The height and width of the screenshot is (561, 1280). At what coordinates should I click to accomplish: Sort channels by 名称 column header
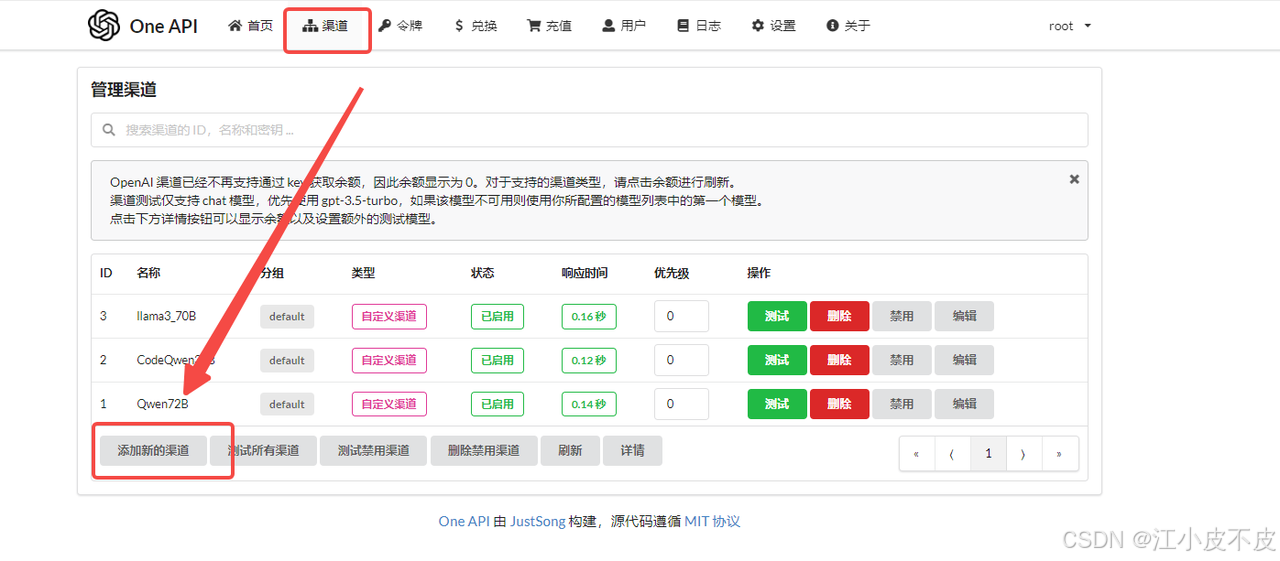(149, 273)
